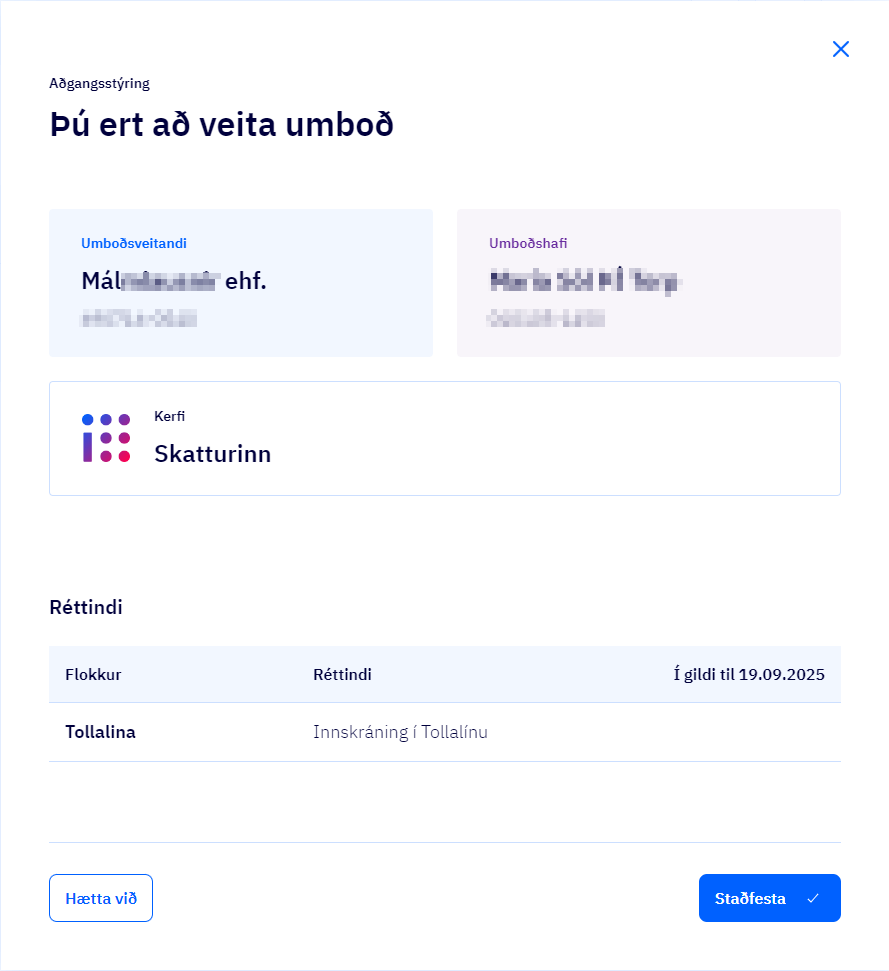Screen dimensions: 889x971
Task: Click the Kerfi system card
Action: [x=444, y=438]
